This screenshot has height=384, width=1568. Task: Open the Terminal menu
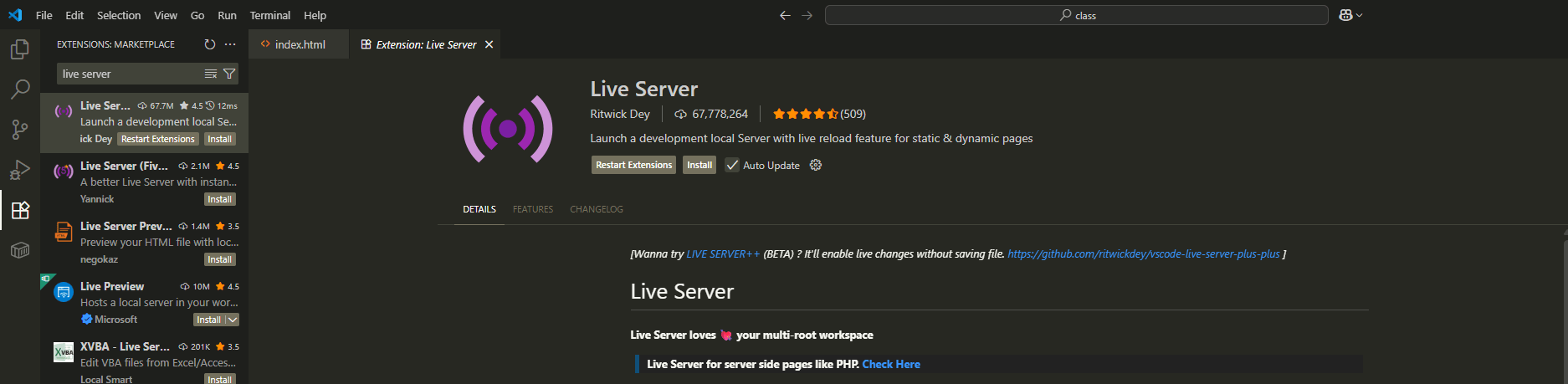[x=270, y=15]
